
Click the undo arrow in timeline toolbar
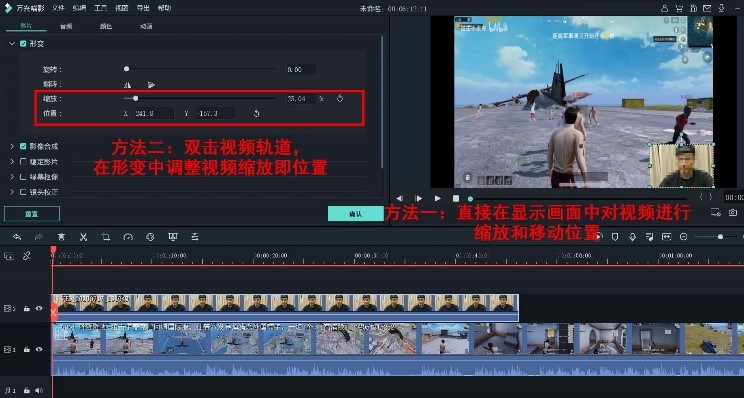(17, 237)
